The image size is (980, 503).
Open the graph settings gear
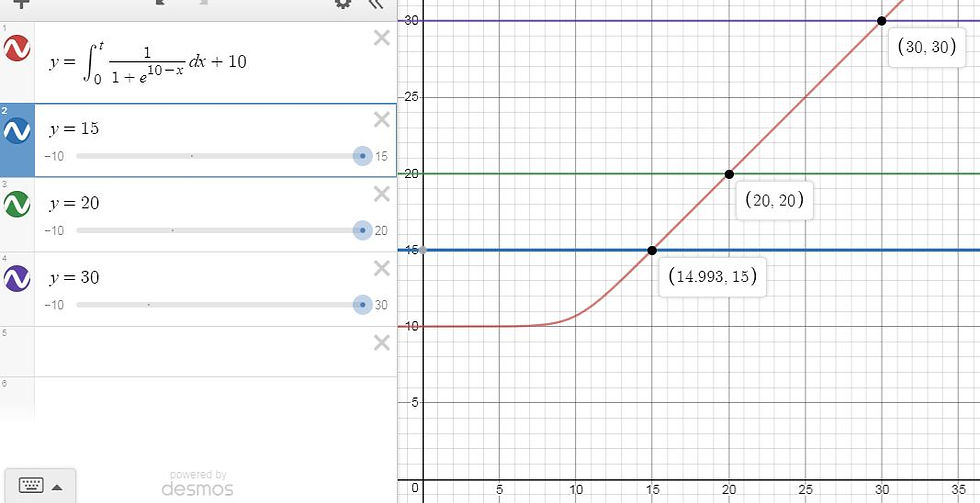(x=342, y=3)
